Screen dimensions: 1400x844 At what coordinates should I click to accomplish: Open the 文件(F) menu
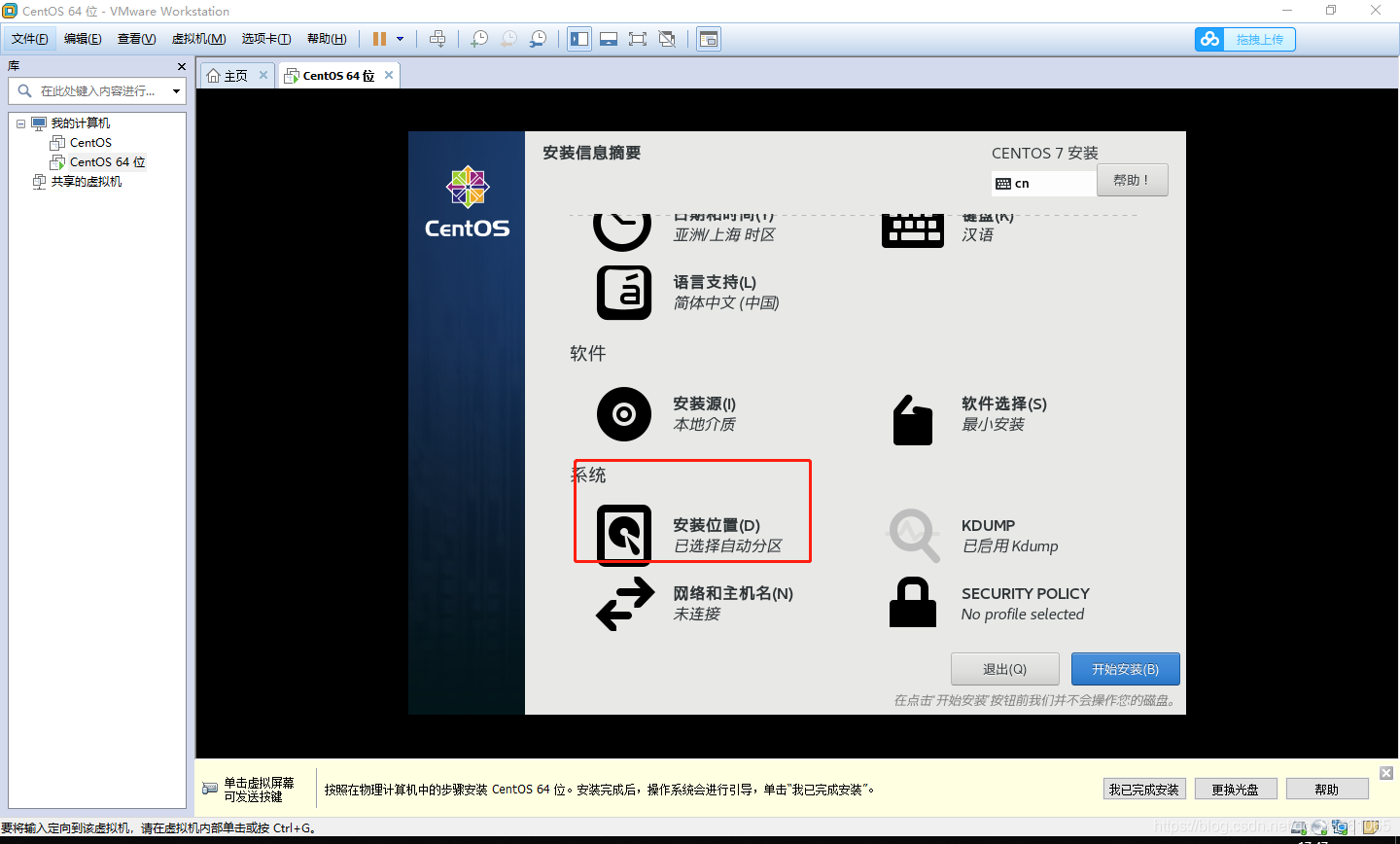click(30, 39)
